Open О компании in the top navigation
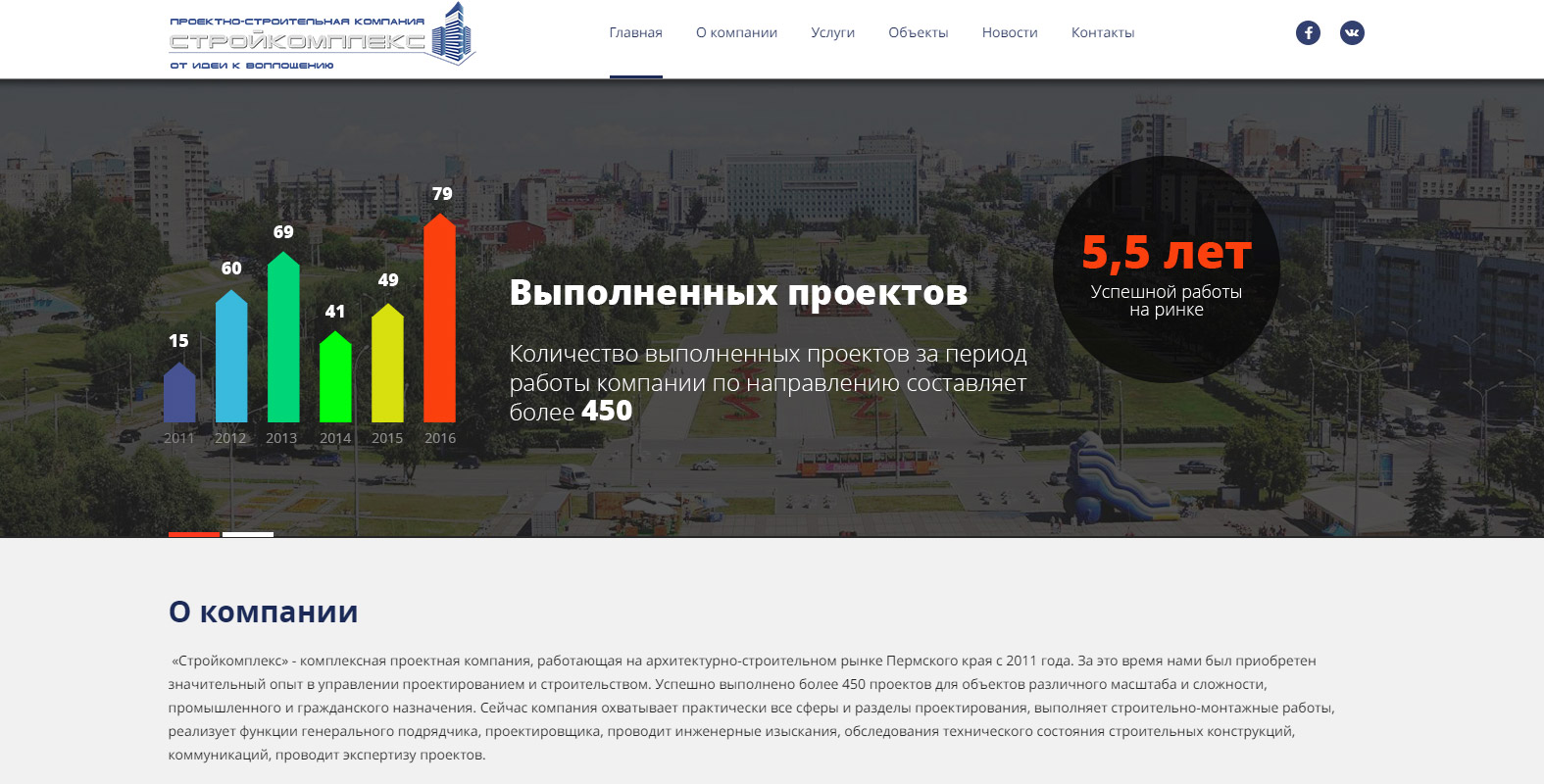This screenshot has width=1544, height=784. coord(736,32)
